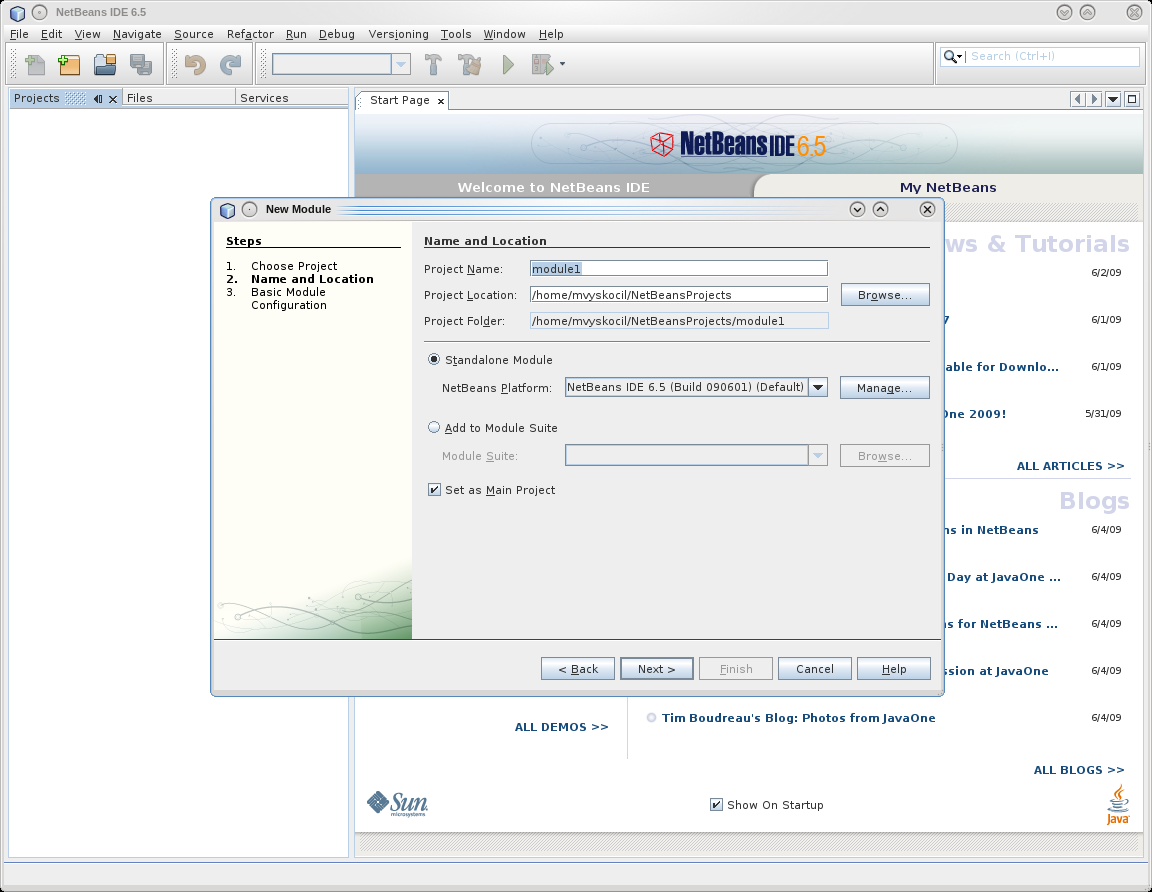Image resolution: width=1152 pixels, height=892 pixels.
Task: Click the Redo toolbar icon
Action: click(231, 65)
